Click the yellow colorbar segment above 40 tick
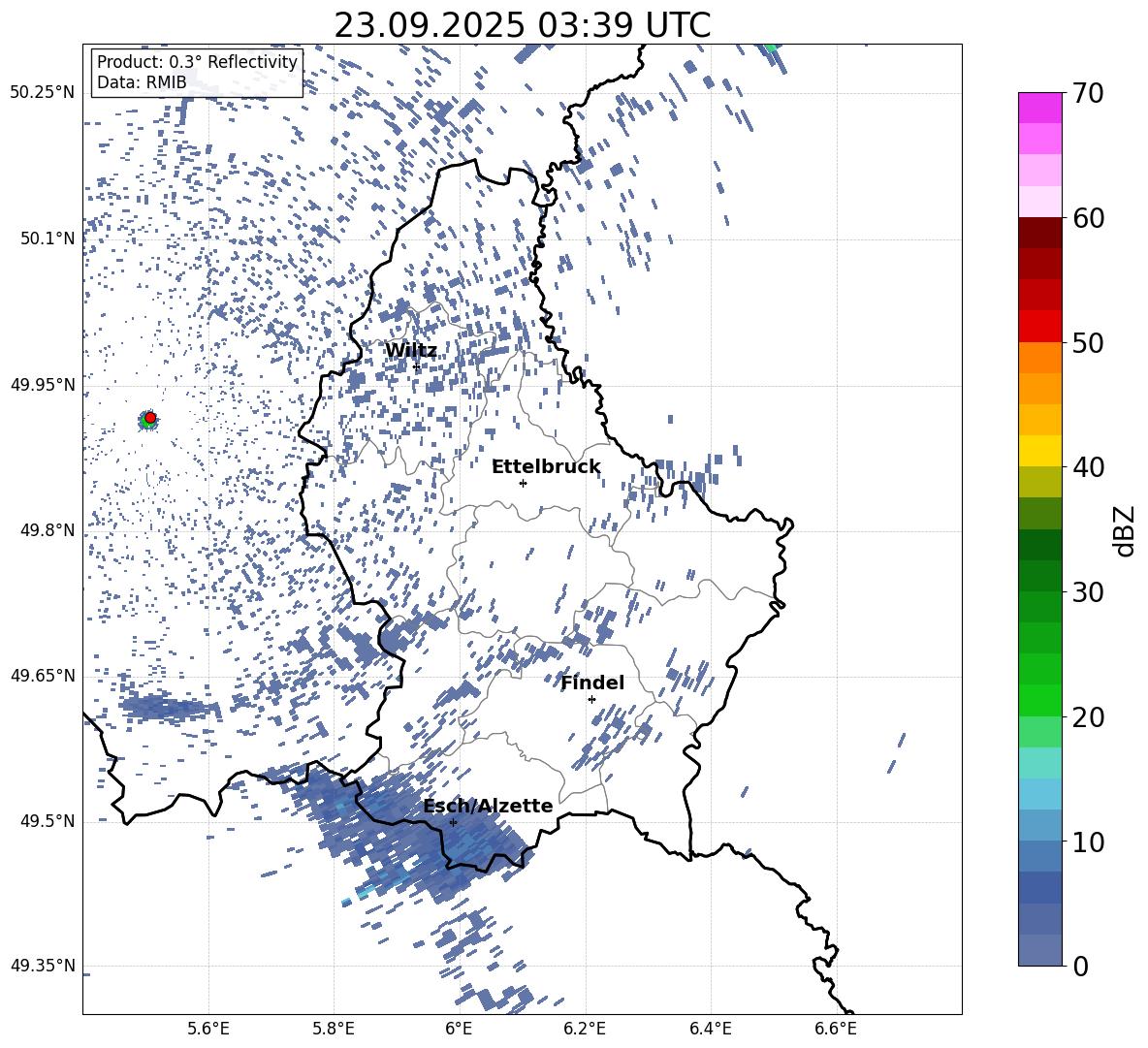Image resolution: width=1148 pixels, height=1048 pixels. tap(1039, 451)
